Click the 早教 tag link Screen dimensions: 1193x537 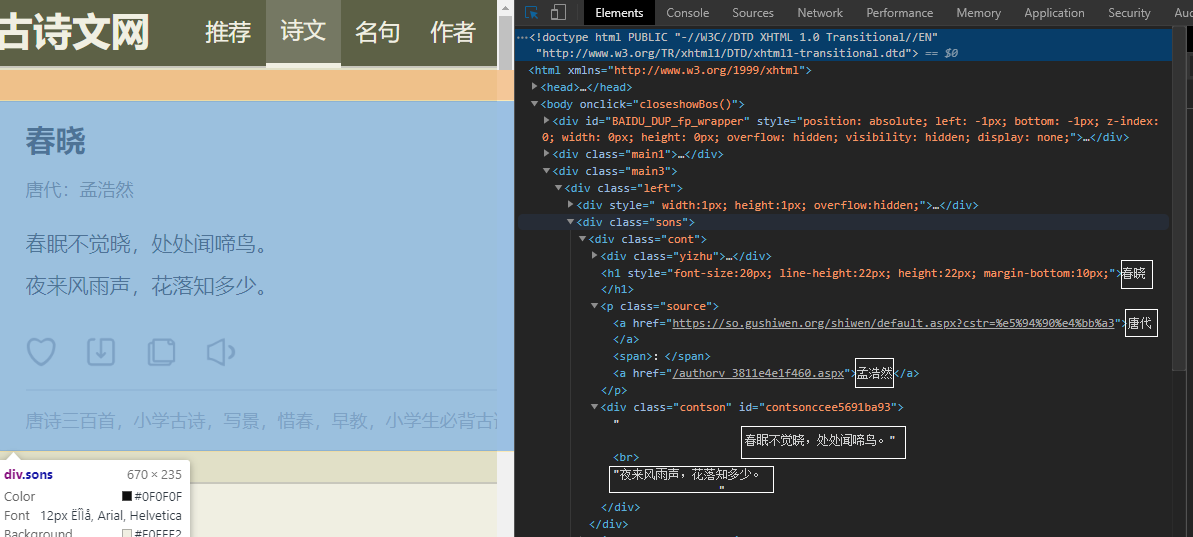pyautogui.click(x=349, y=421)
